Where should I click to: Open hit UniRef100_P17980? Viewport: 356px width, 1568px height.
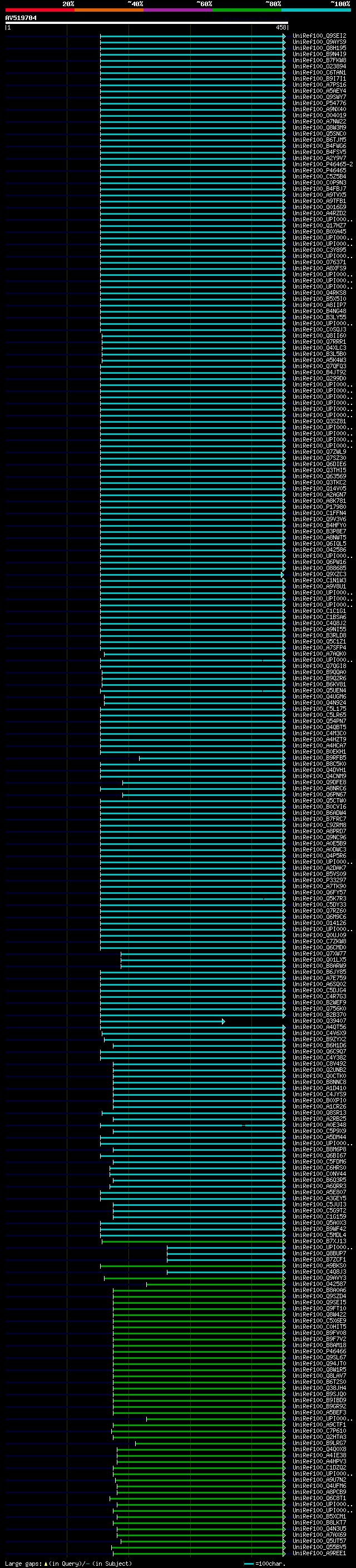pyautogui.click(x=319, y=506)
